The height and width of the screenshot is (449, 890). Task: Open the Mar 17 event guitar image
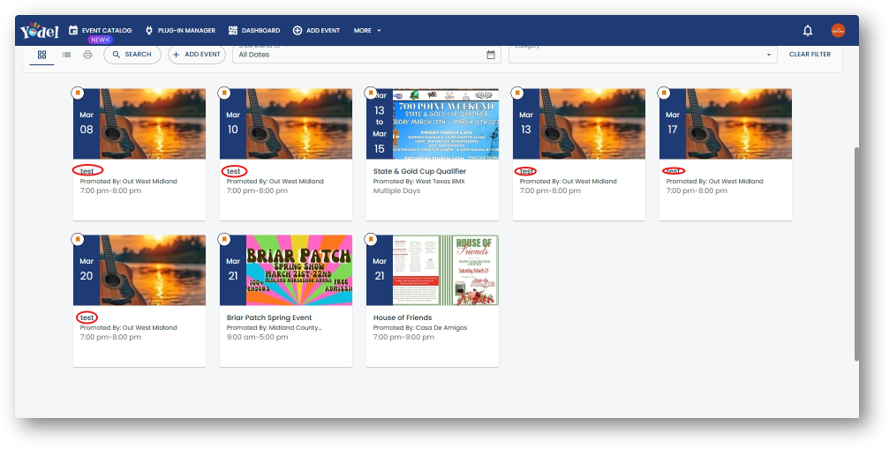tap(739, 124)
